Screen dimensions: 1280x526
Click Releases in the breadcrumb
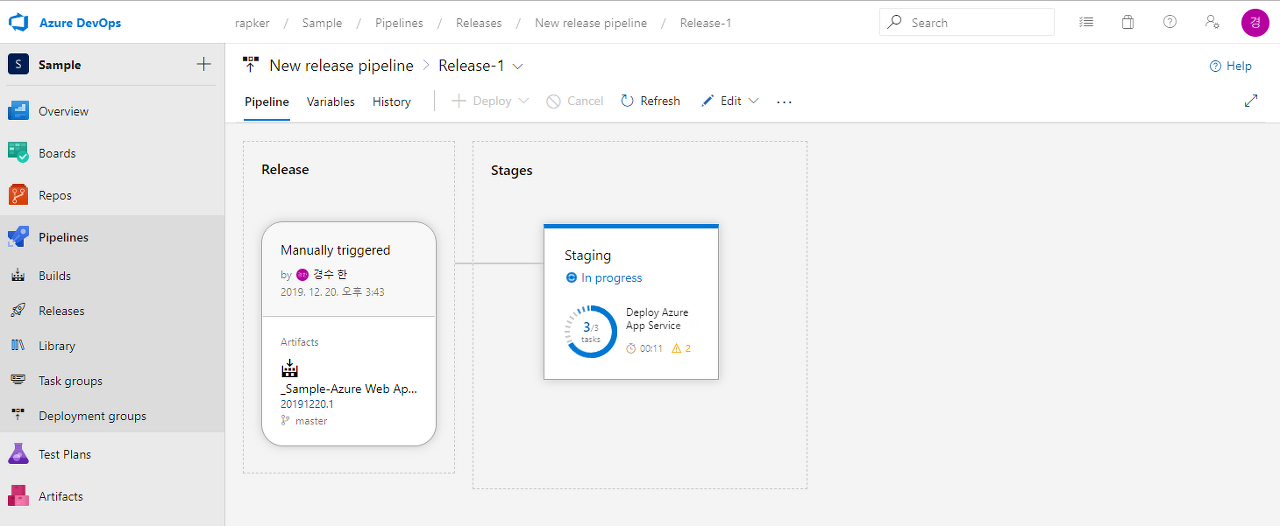click(x=479, y=22)
